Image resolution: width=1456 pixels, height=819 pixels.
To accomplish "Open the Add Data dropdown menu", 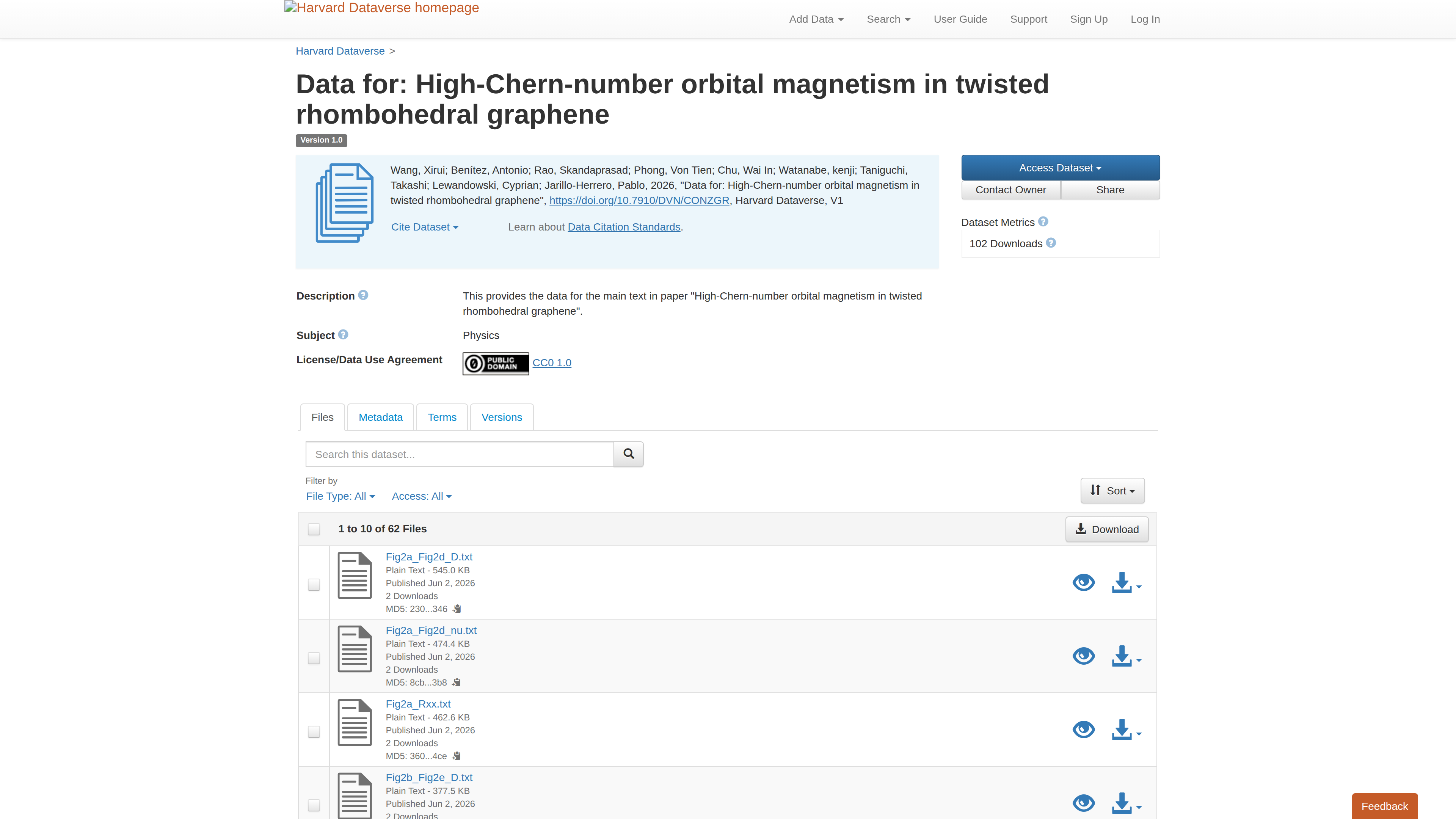I will 816,19.
